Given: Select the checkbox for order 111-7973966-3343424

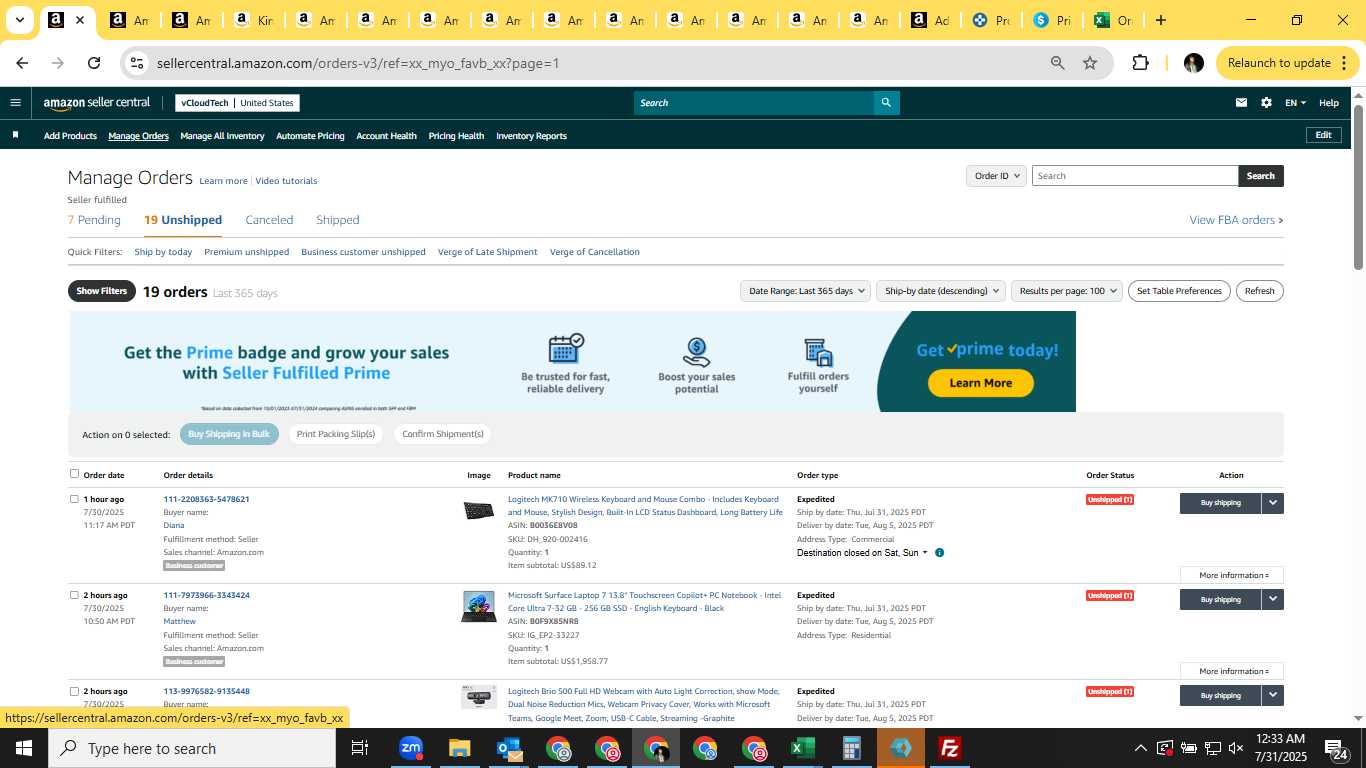Looking at the screenshot, I should (x=74, y=594).
